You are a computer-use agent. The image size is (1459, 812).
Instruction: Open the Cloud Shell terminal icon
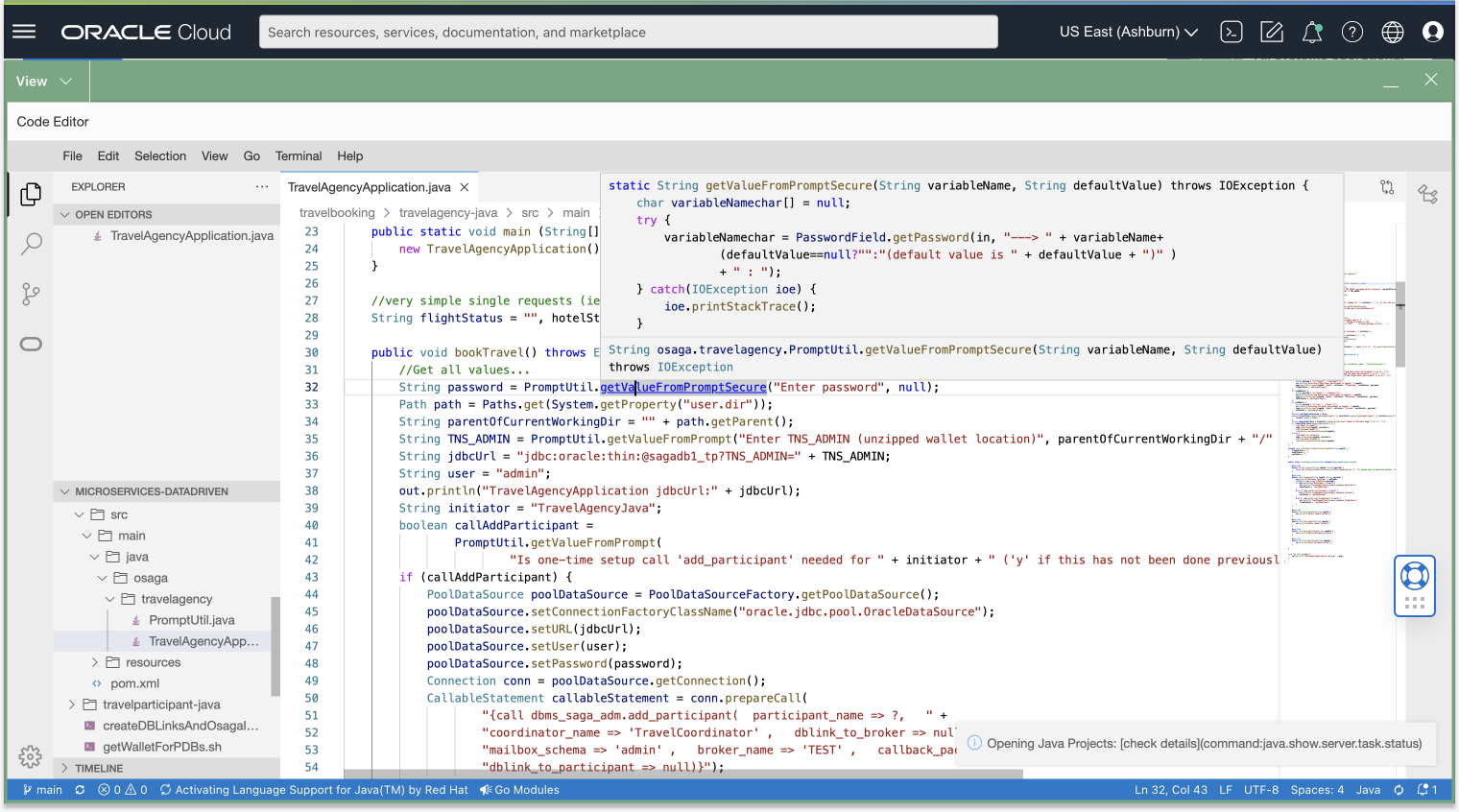click(1232, 32)
